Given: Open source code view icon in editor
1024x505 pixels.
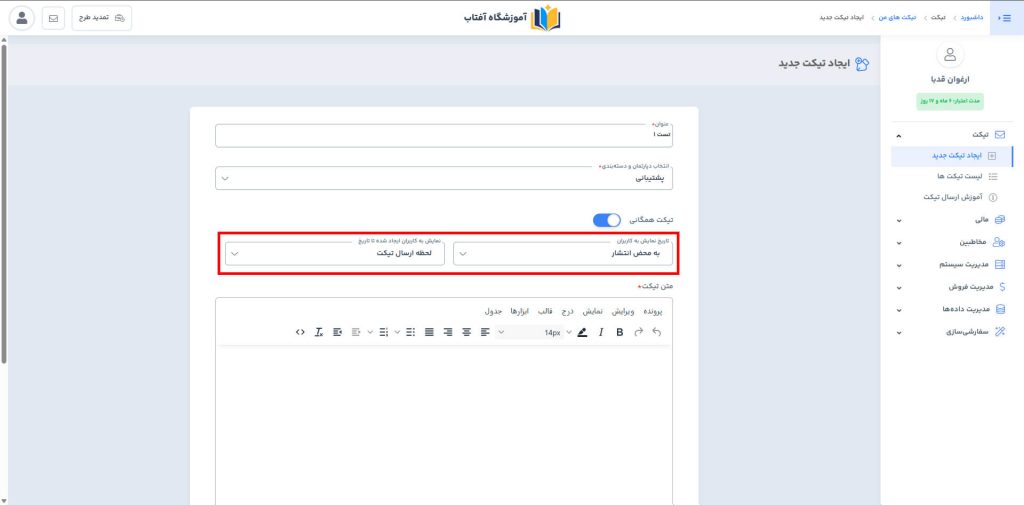Looking at the screenshot, I should point(300,332).
